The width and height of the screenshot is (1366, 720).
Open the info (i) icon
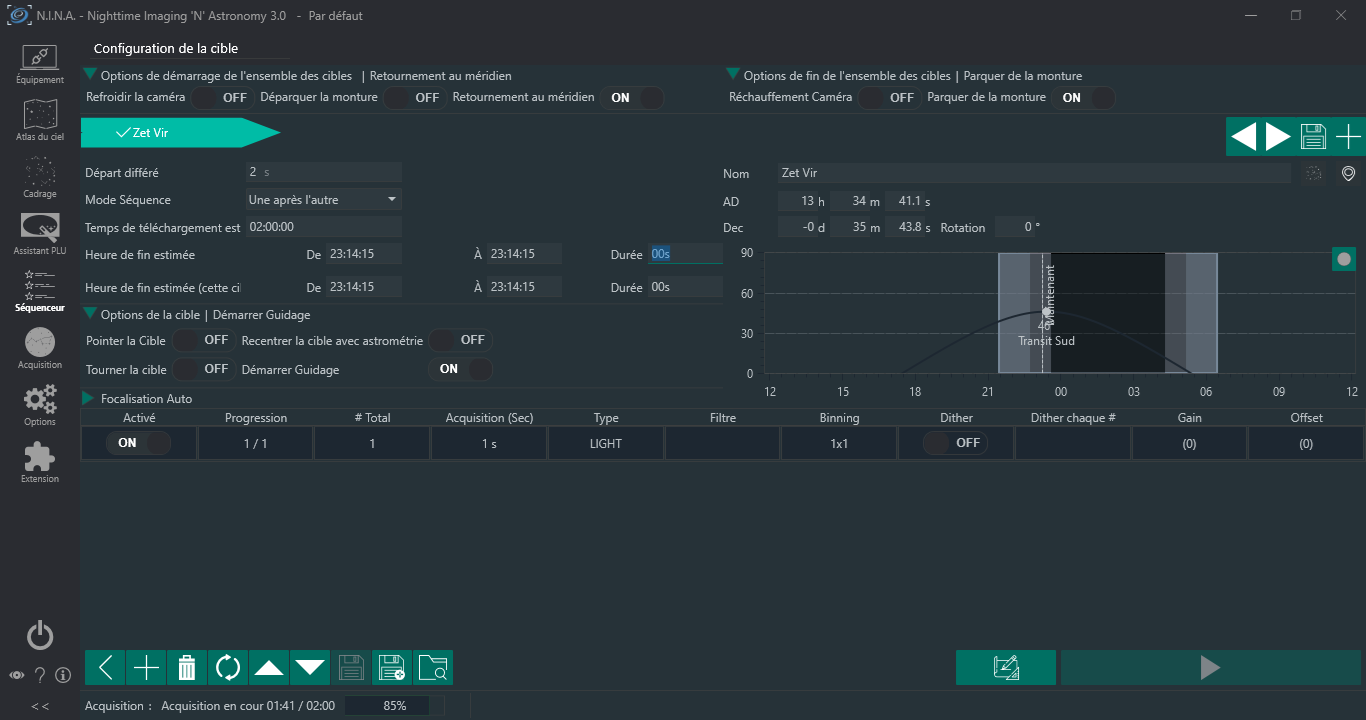tap(63, 675)
